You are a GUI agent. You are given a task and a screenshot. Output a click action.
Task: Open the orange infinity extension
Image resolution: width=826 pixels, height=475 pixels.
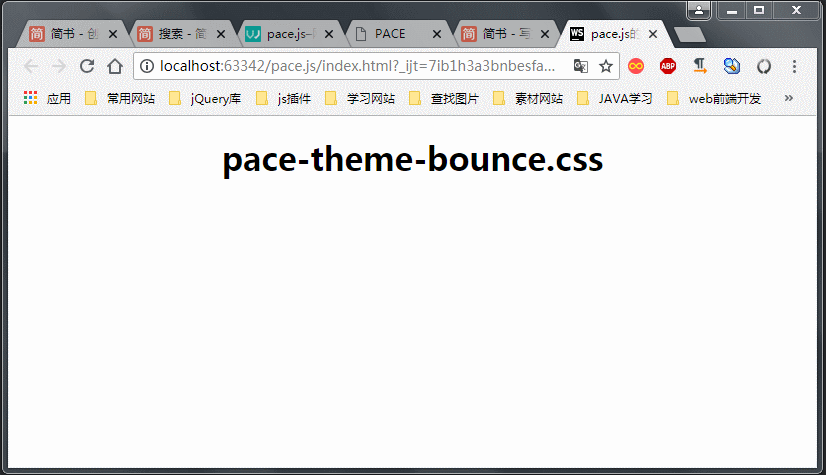tap(636, 66)
